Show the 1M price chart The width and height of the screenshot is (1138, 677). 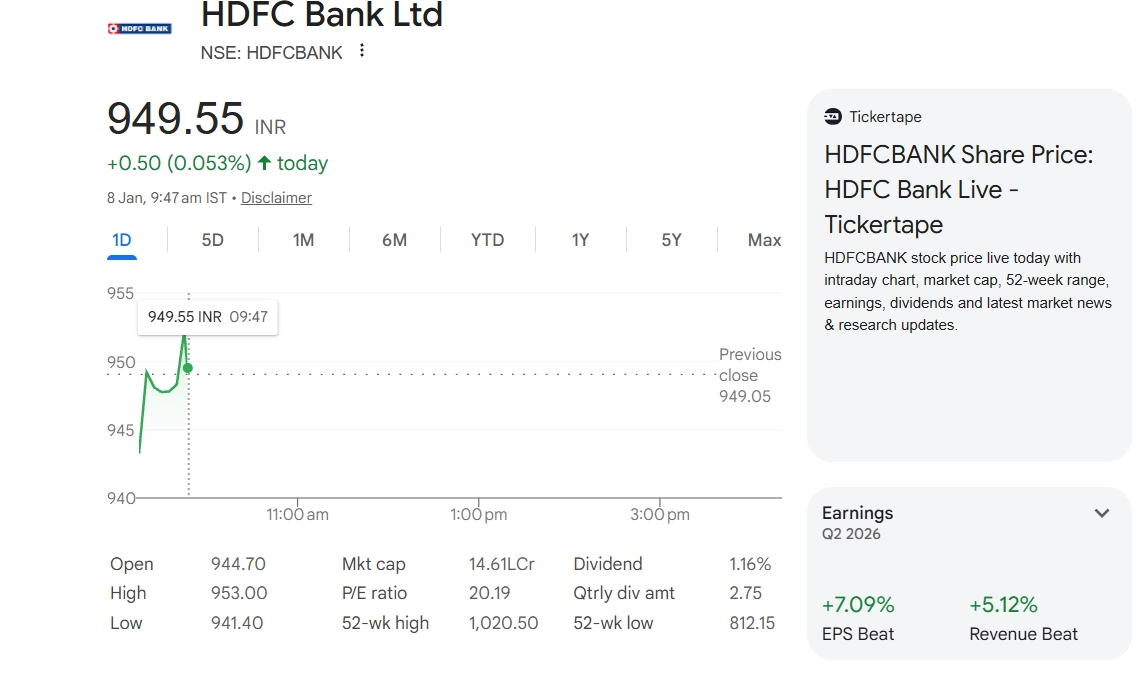click(303, 240)
